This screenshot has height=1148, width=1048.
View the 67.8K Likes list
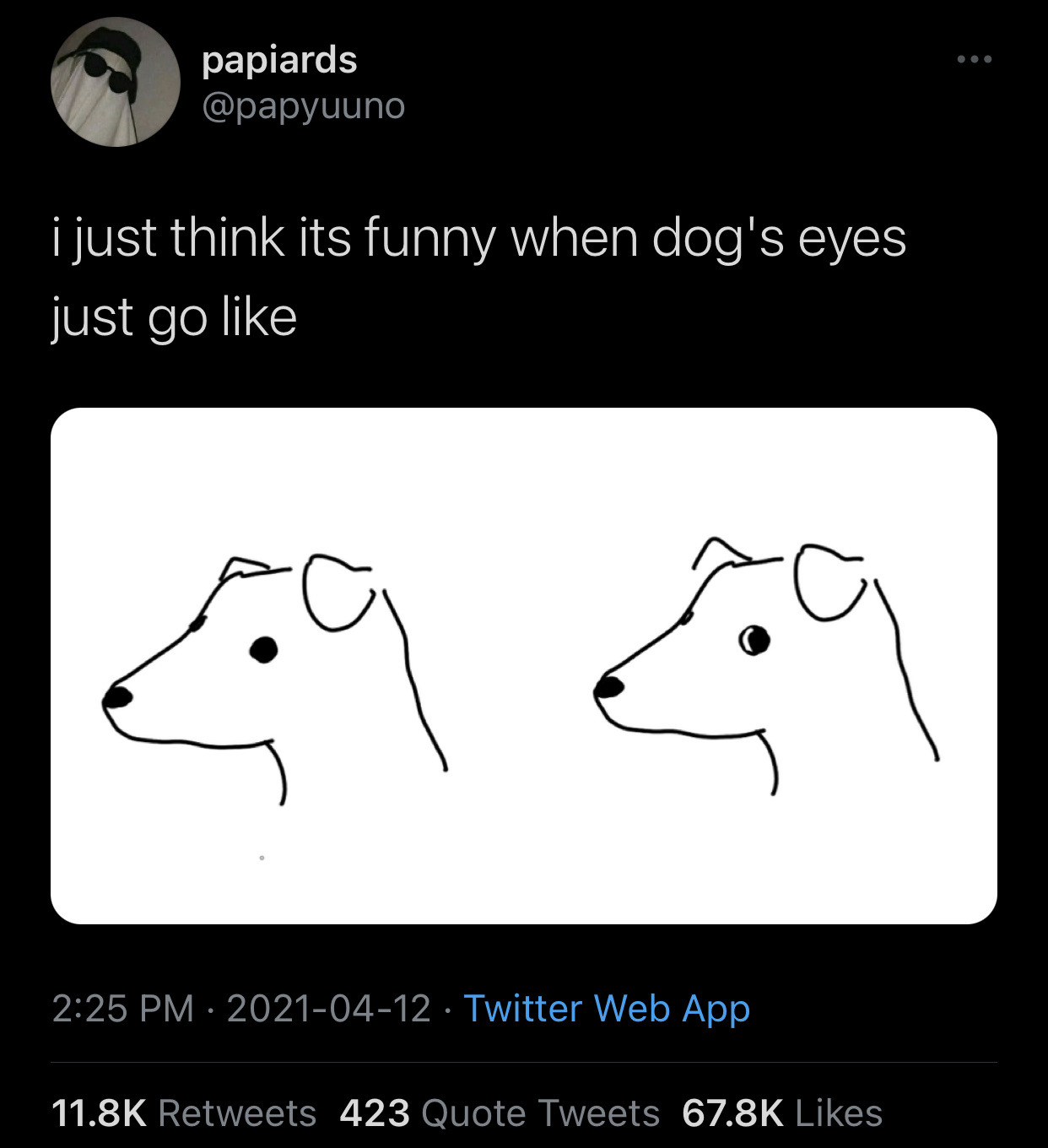coord(782,1113)
